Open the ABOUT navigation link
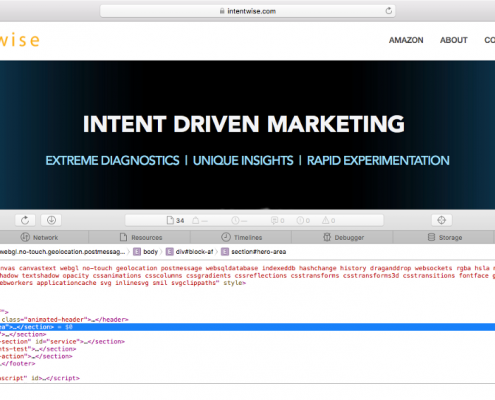 tap(454, 40)
